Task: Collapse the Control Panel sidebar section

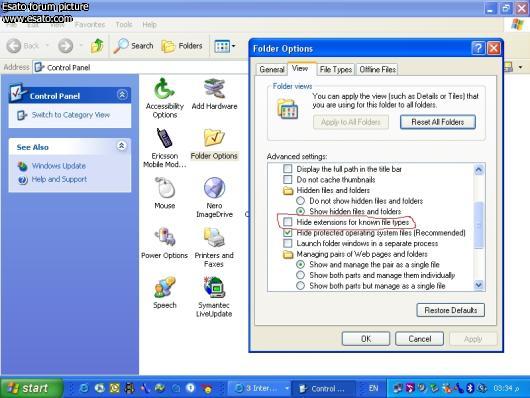Action: click(122, 95)
